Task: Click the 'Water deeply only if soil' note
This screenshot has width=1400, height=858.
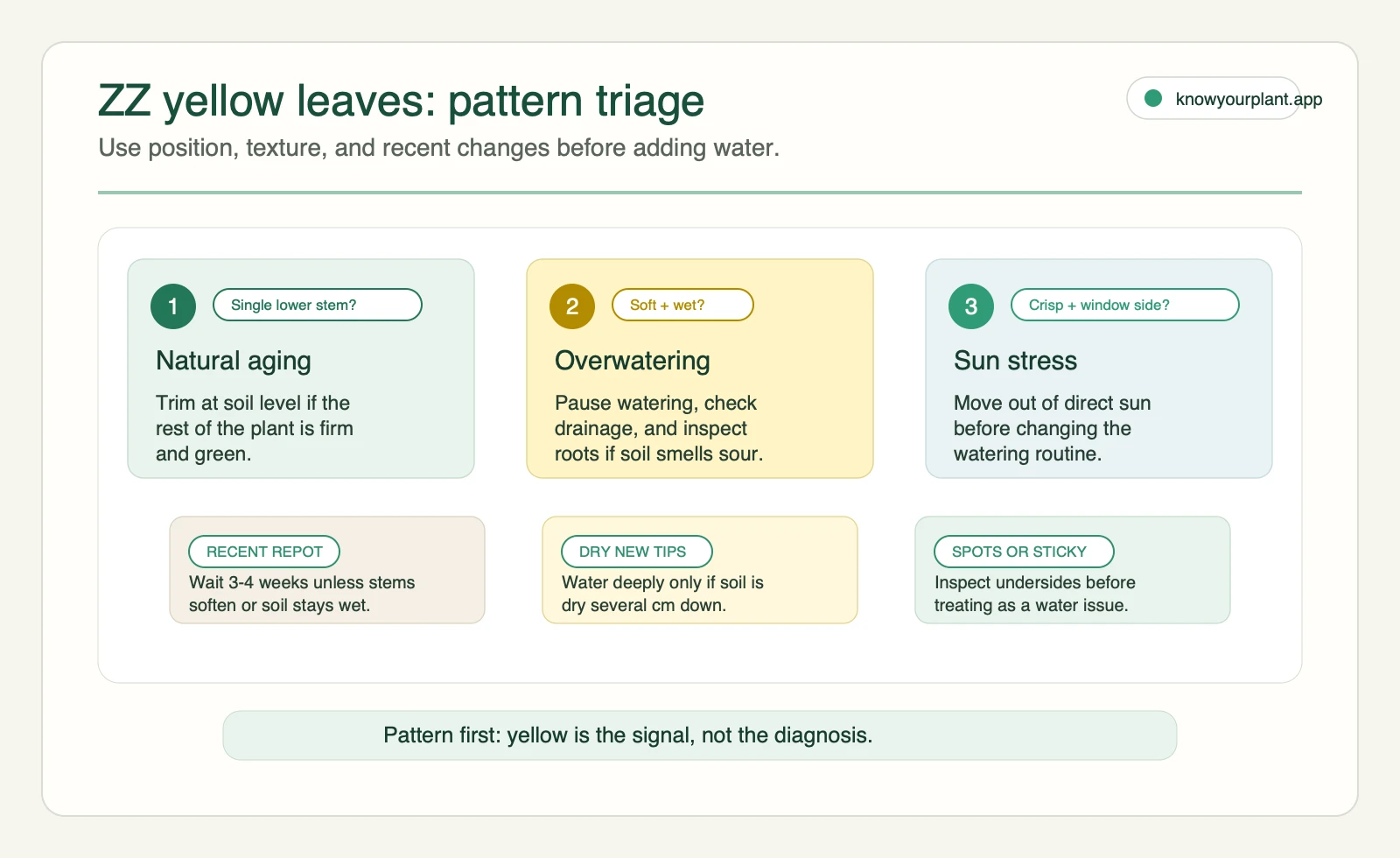Action: pyautogui.click(x=662, y=594)
